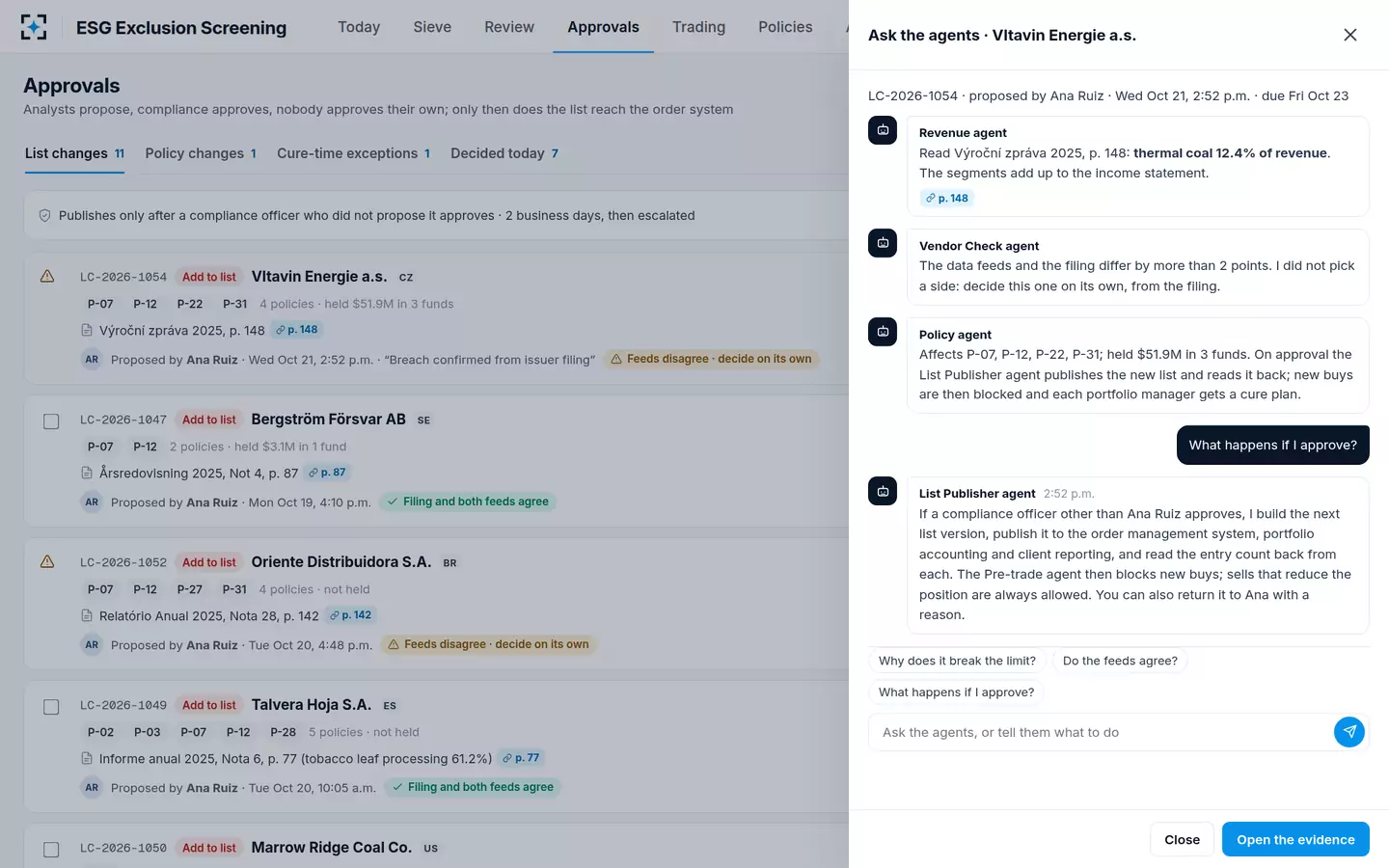Click the Policy agent avatar icon

coord(883,332)
